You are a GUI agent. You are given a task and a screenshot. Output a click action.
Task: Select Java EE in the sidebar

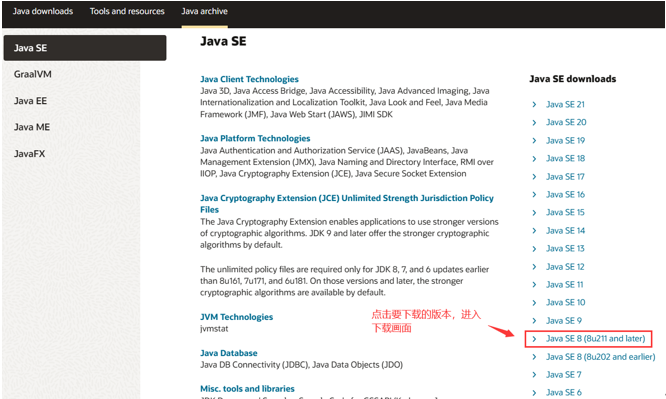pos(30,101)
